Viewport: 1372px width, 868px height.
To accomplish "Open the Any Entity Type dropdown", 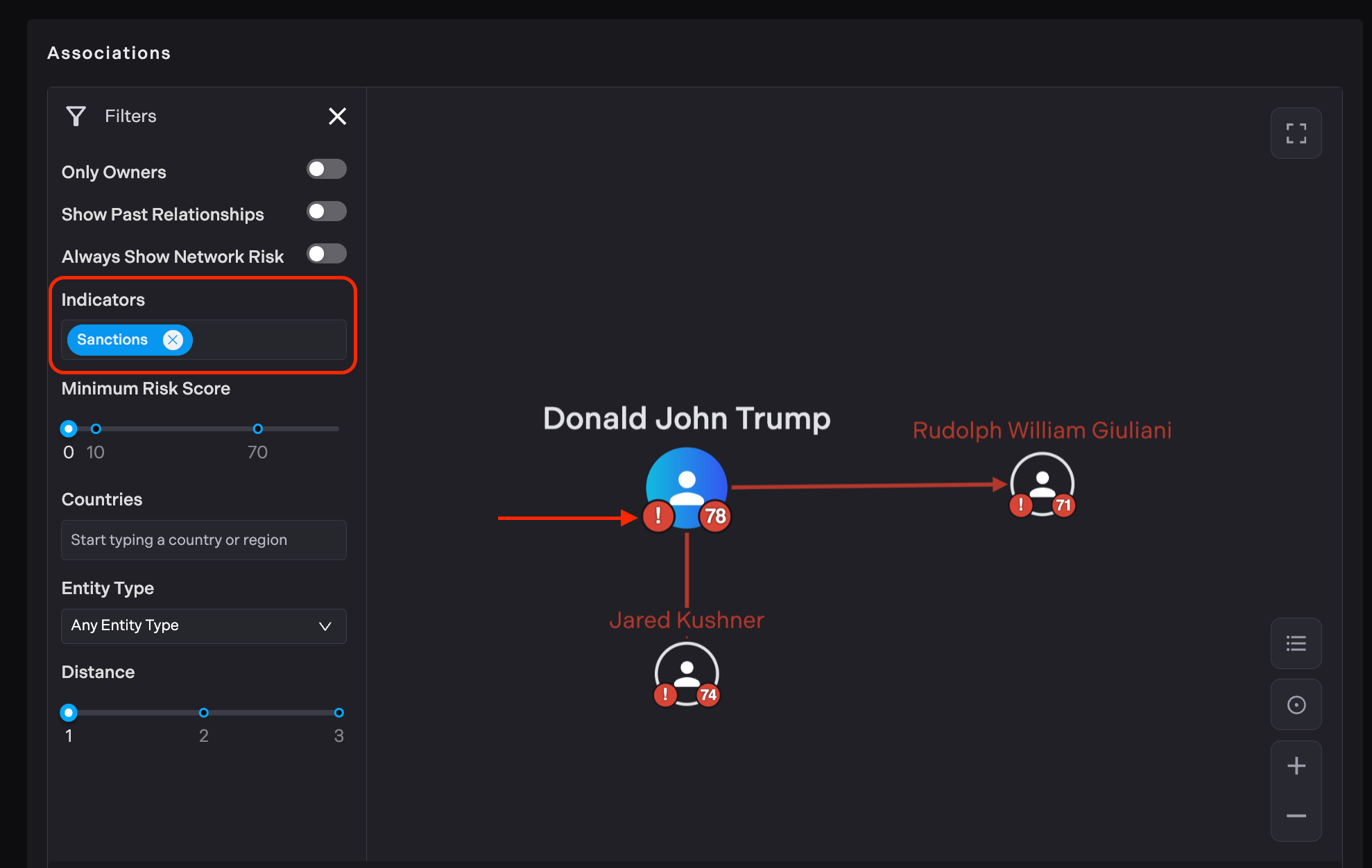I will (203, 626).
